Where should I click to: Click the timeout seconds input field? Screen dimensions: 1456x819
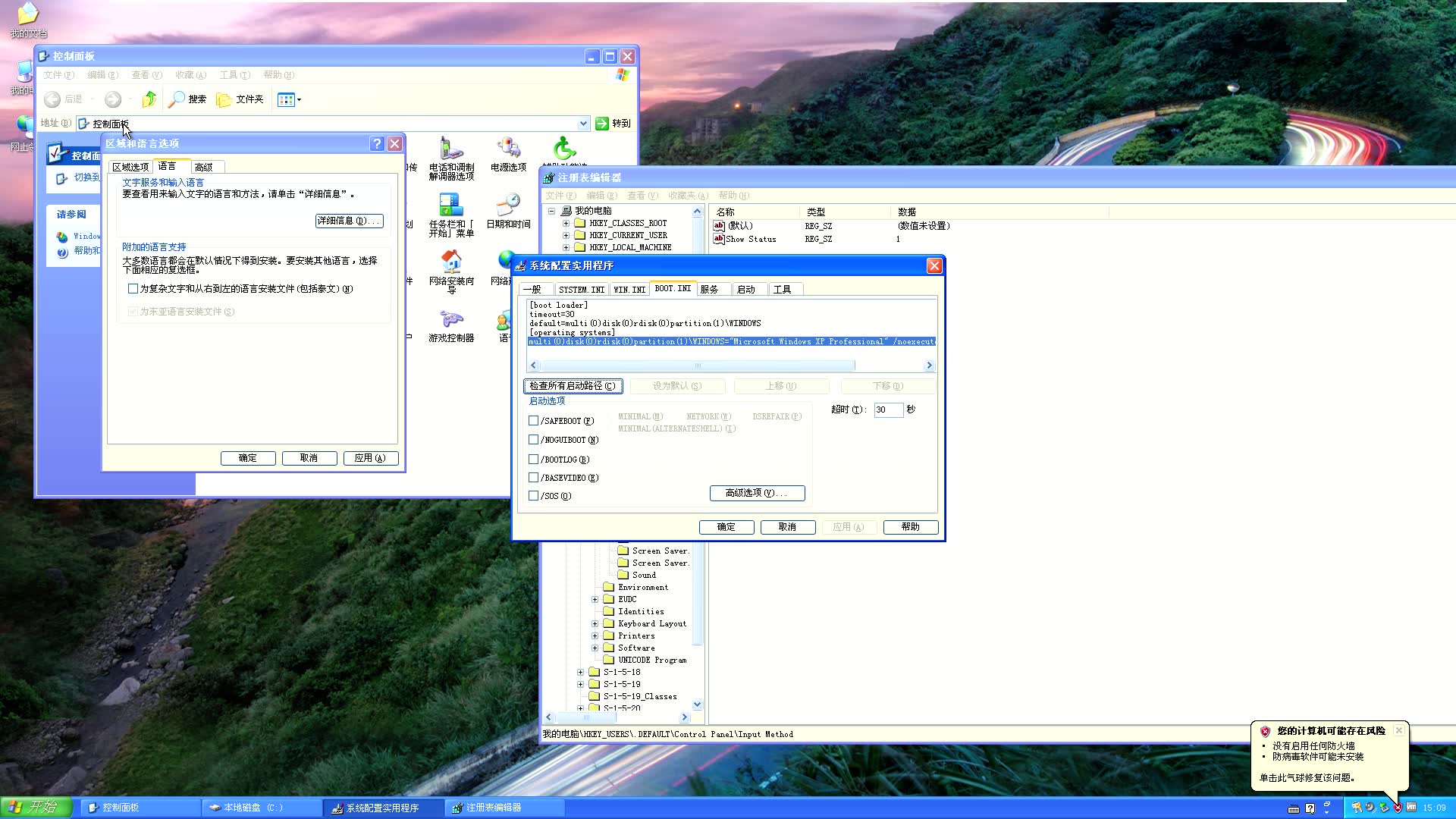888,409
